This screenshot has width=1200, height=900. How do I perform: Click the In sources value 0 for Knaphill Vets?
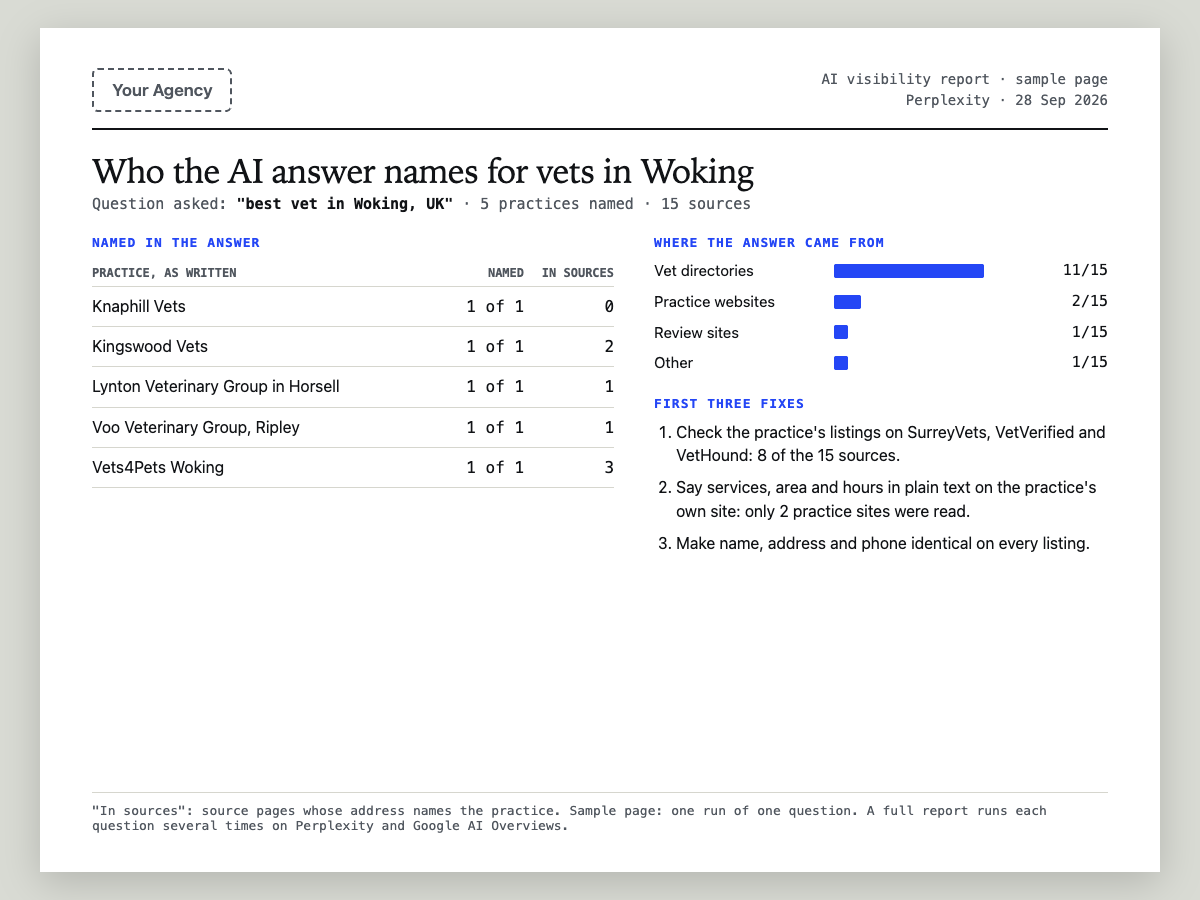point(609,306)
